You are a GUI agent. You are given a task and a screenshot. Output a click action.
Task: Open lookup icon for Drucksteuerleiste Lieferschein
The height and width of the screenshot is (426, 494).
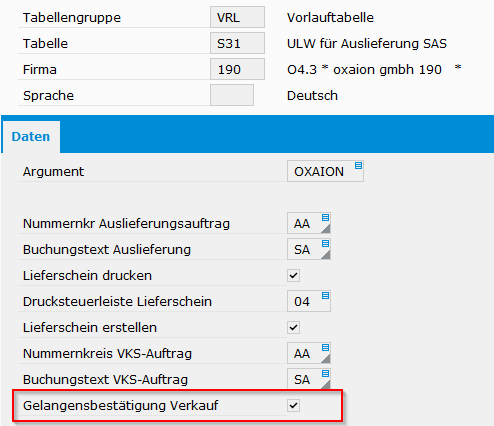tap(325, 296)
